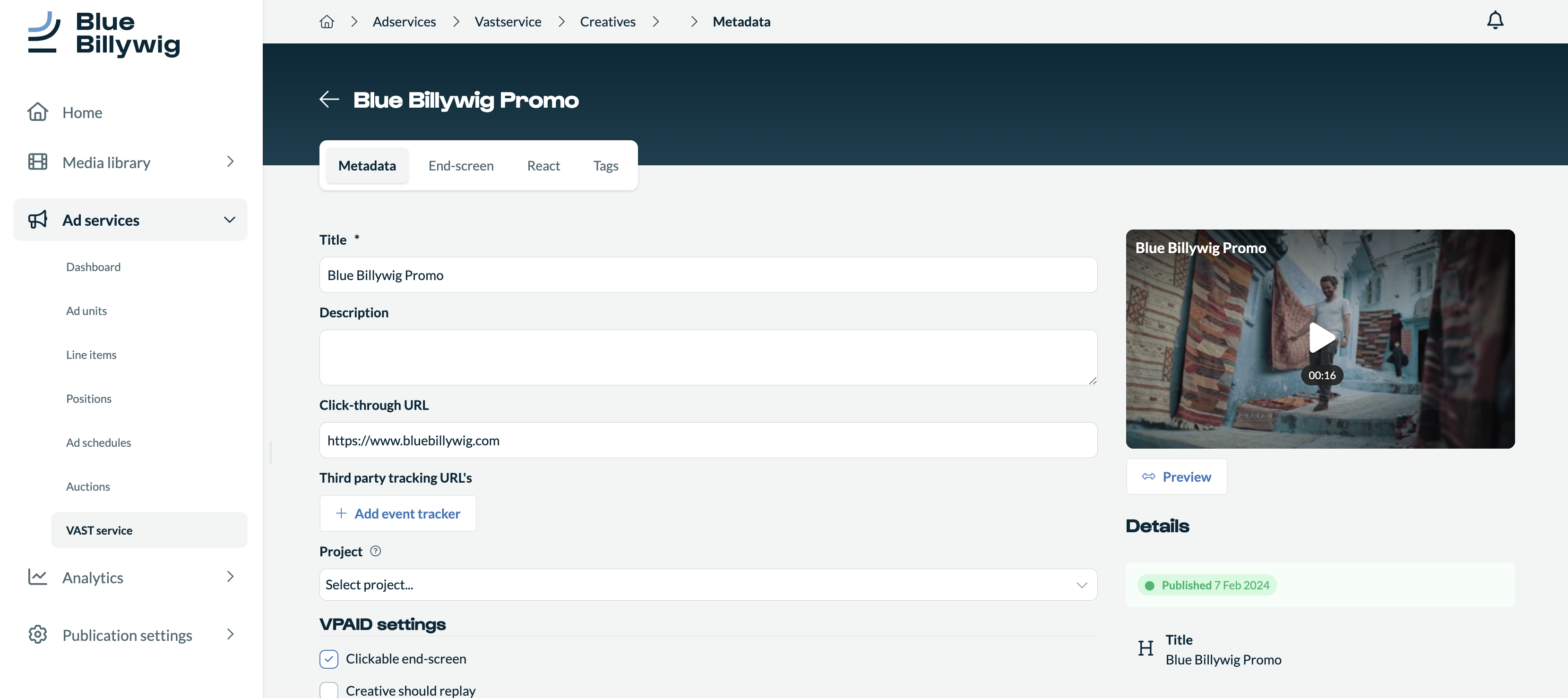Click the Home house icon in the sidebar
1568x698 pixels.
38,112
